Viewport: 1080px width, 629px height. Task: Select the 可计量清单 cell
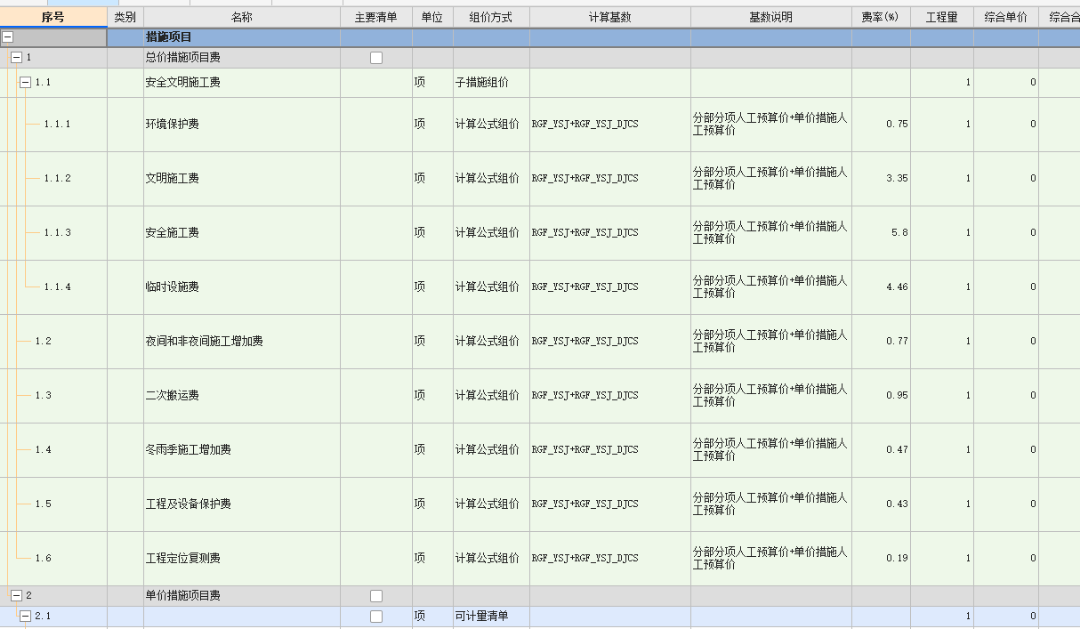pyautogui.click(x=491, y=616)
